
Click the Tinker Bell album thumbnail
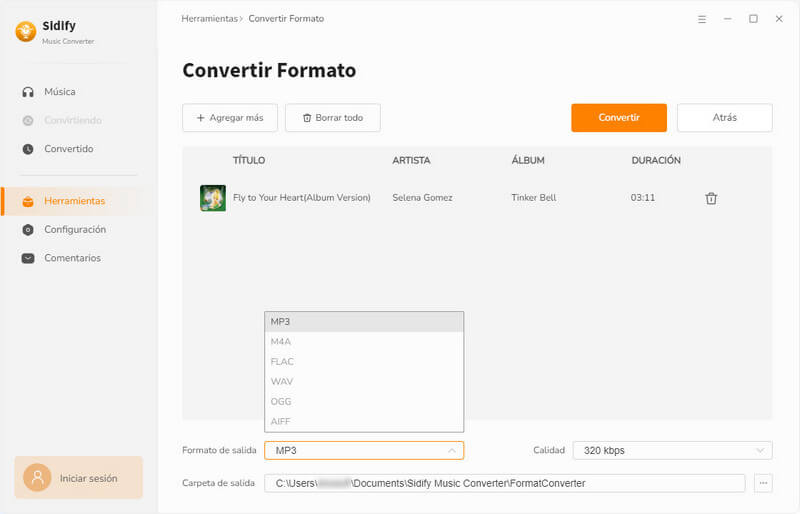point(213,198)
